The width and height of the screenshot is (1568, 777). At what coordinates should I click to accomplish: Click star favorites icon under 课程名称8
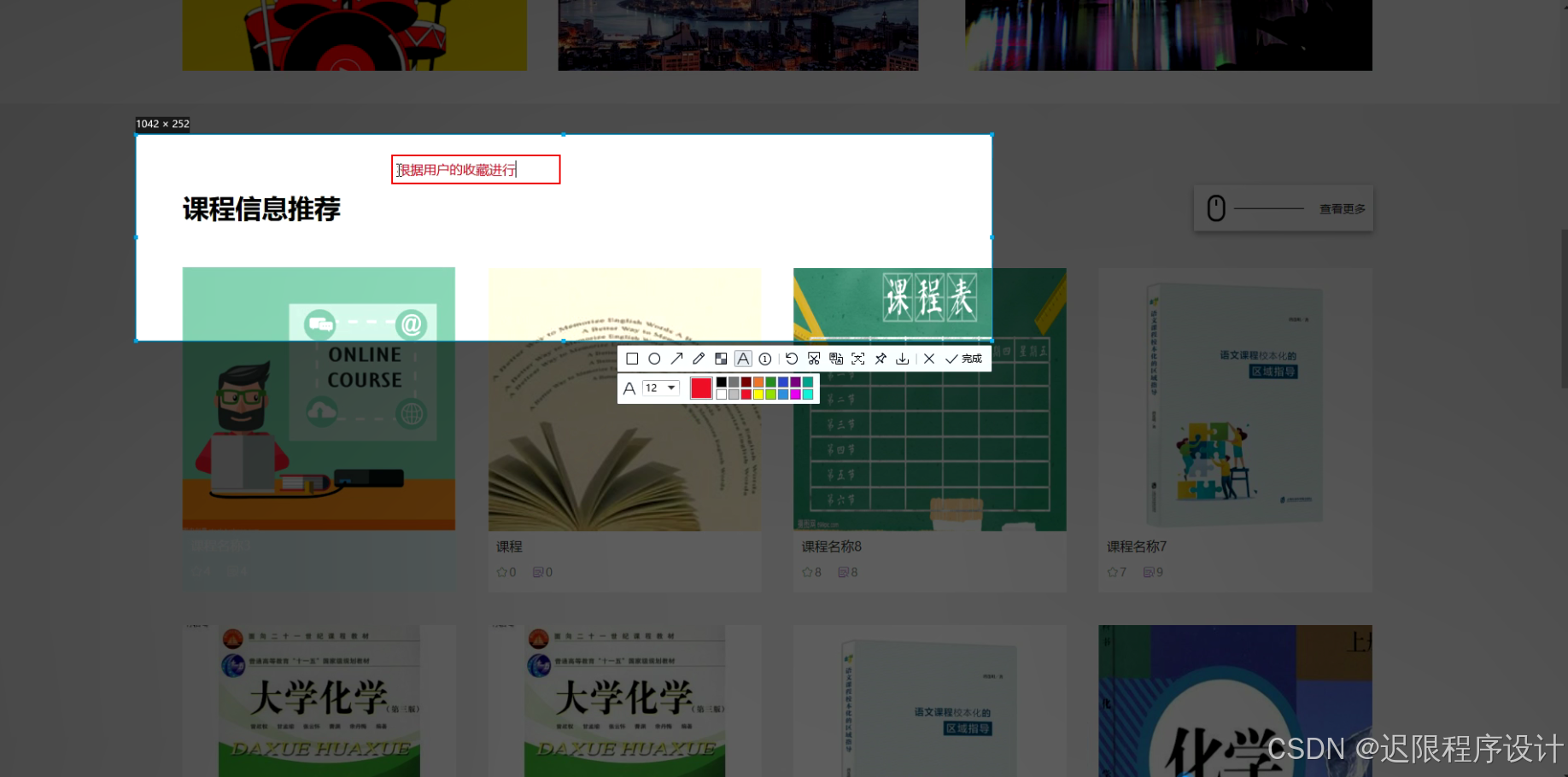click(807, 572)
